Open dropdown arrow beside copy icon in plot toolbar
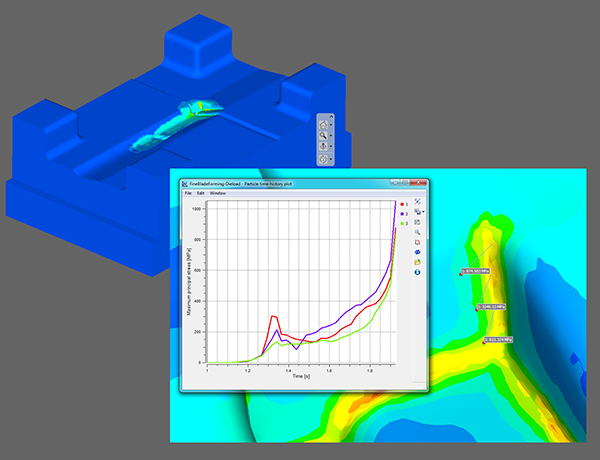The width and height of the screenshot is (600, 460). [423, 212]
